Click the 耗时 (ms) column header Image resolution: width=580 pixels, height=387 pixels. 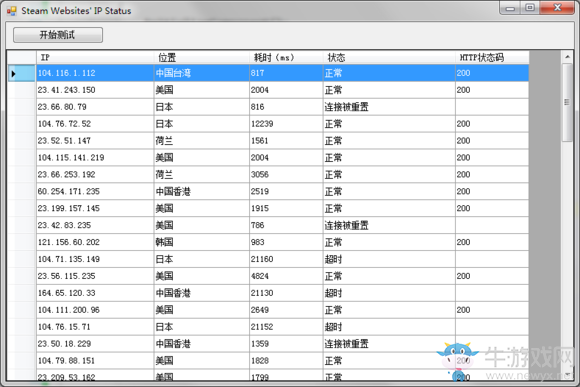tap(286, 57)
